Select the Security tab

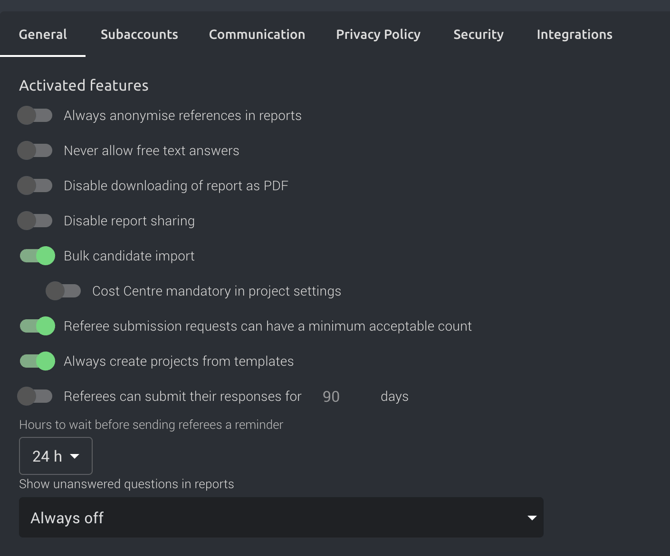(478, 34)
